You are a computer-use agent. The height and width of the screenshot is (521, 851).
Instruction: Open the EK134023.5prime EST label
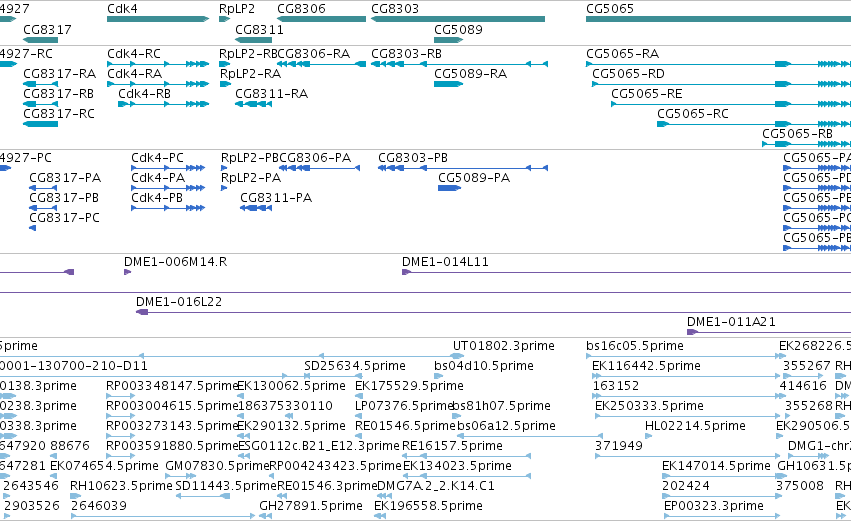(457, 467)
